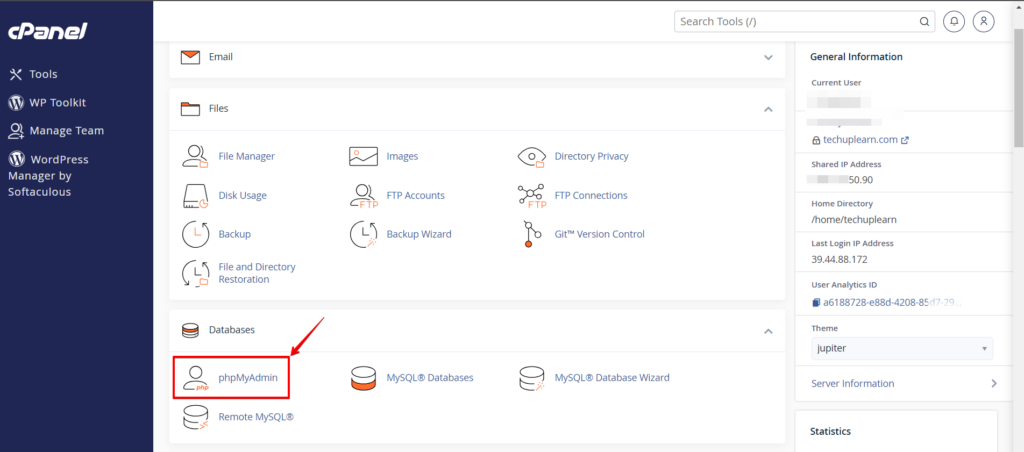
Task: Select the /home/techuplearn directory text
Action: tap(854, 219)
